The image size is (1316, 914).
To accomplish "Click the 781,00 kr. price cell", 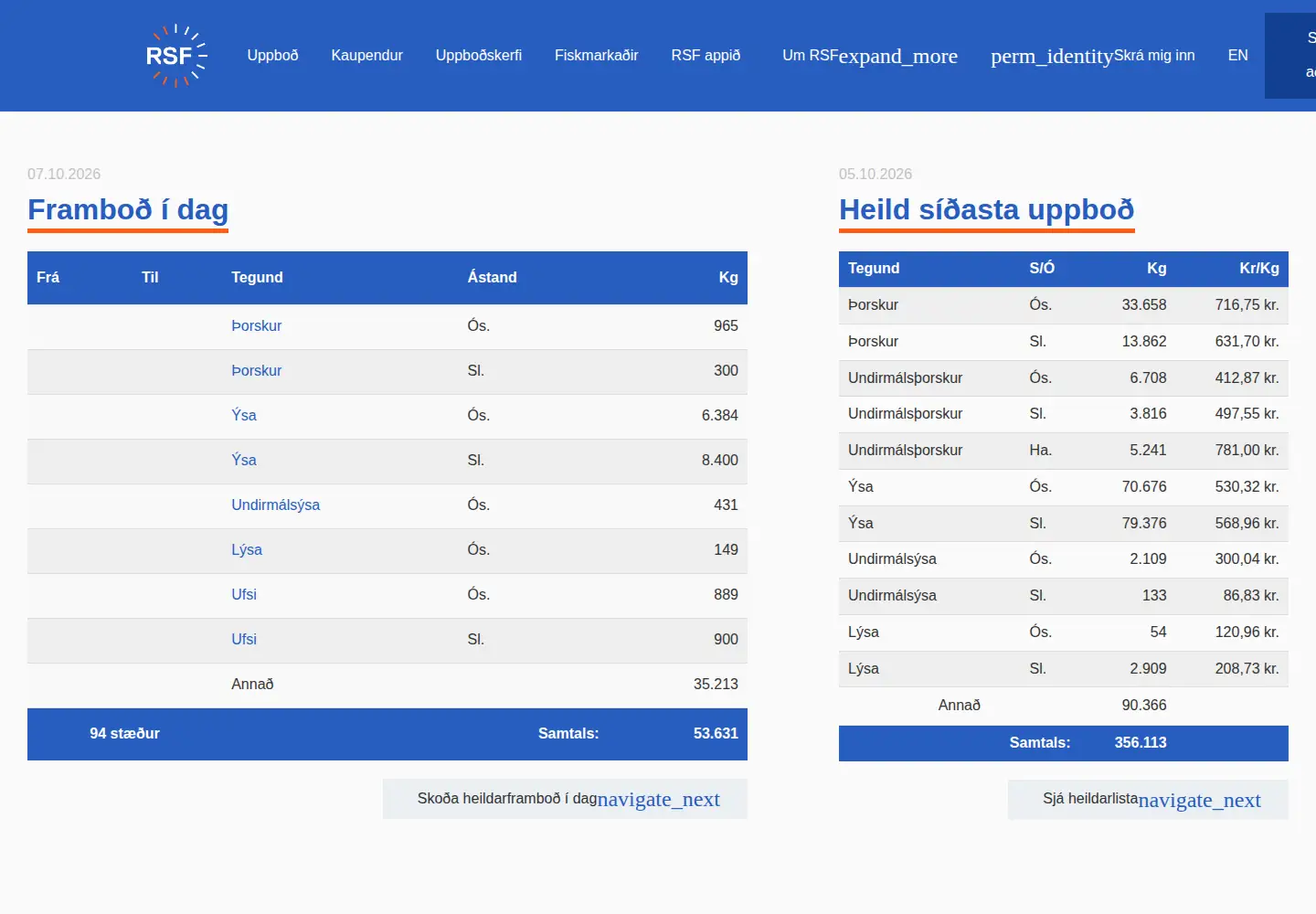I will coord(1247,451).
